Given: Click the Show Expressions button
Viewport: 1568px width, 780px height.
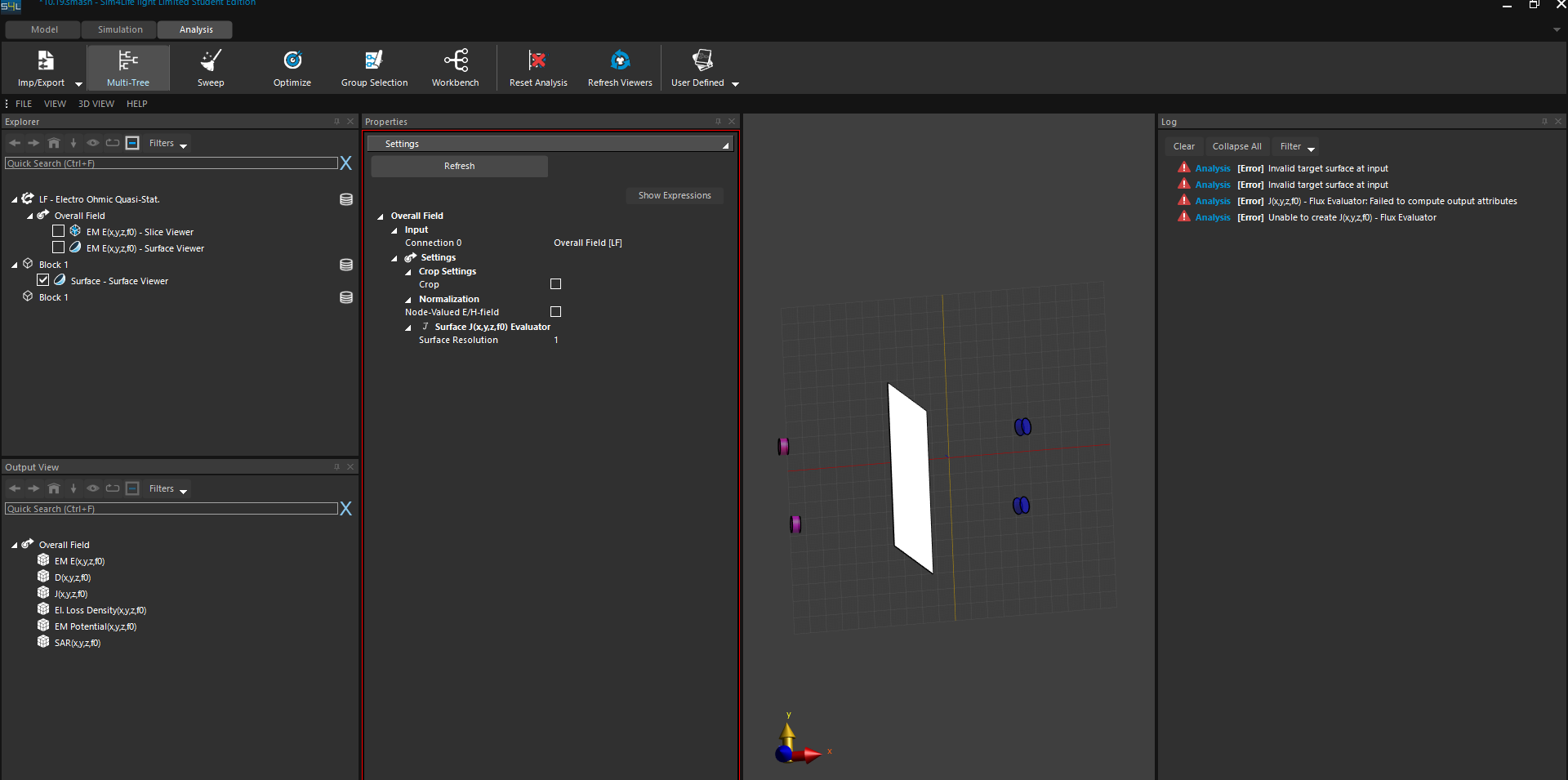Looking at the screenshot, I should pyautogui.click(x=675, y=196).
